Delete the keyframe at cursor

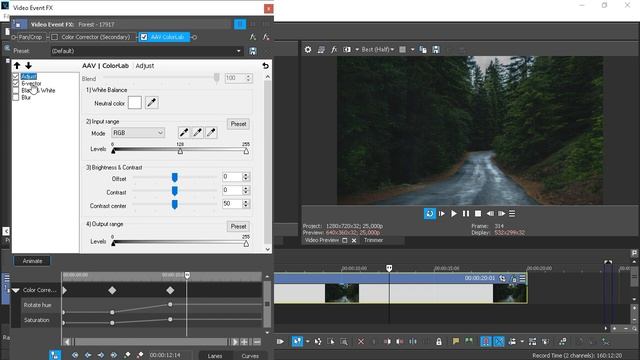(x=140, y=355)
